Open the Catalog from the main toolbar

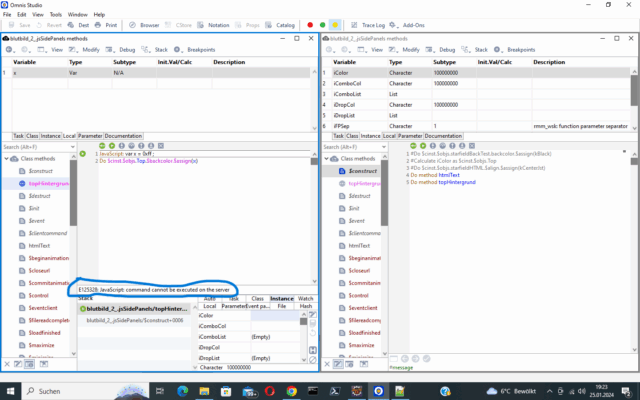281,24
